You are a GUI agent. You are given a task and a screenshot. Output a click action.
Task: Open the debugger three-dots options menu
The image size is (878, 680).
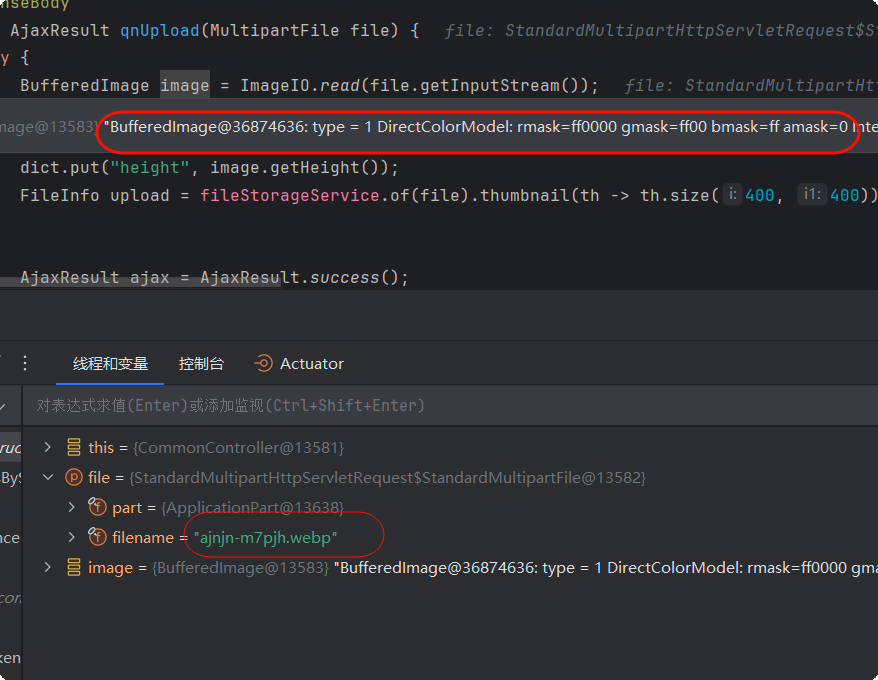click(26, 363)
